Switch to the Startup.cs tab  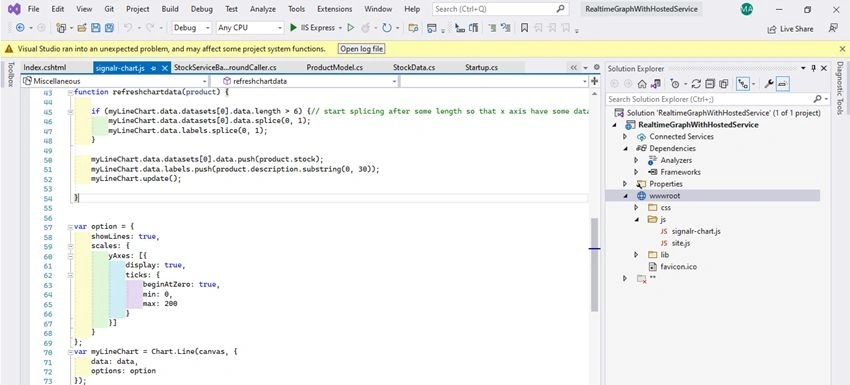pyautogui.click(x=481, y=68)
